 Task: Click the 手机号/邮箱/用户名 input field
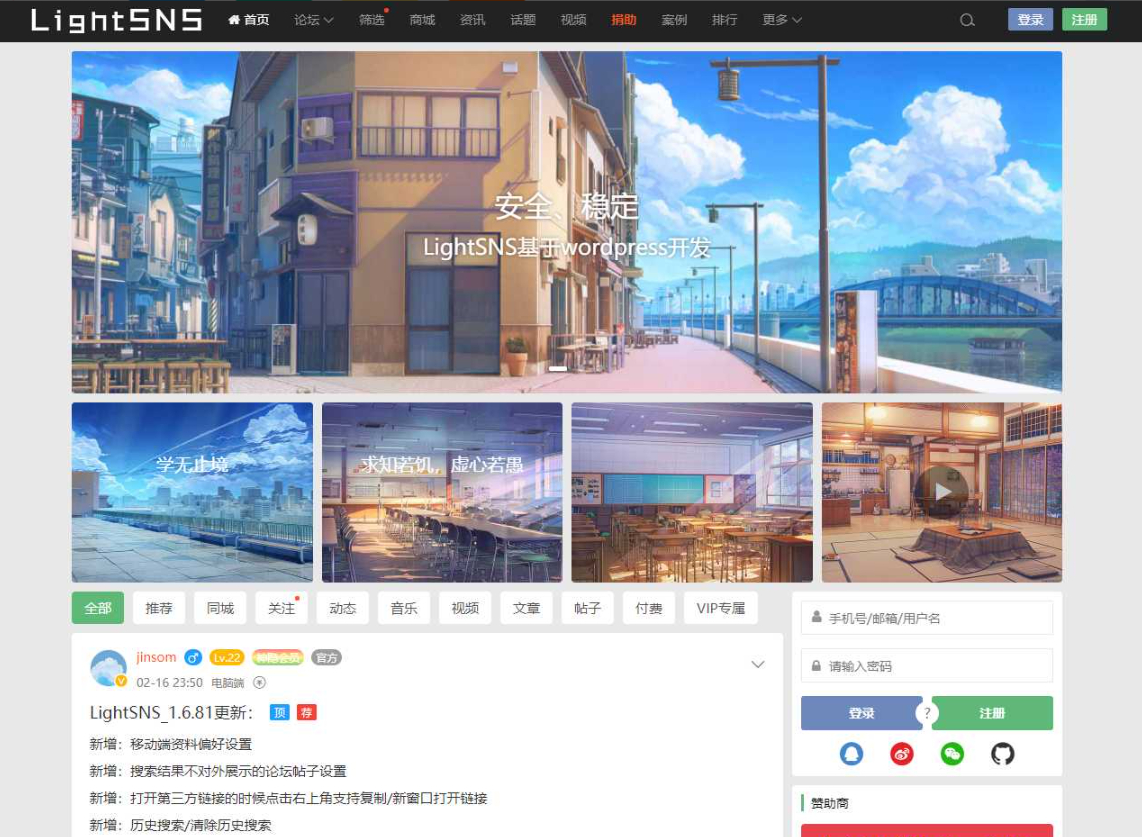pos(926,618)
